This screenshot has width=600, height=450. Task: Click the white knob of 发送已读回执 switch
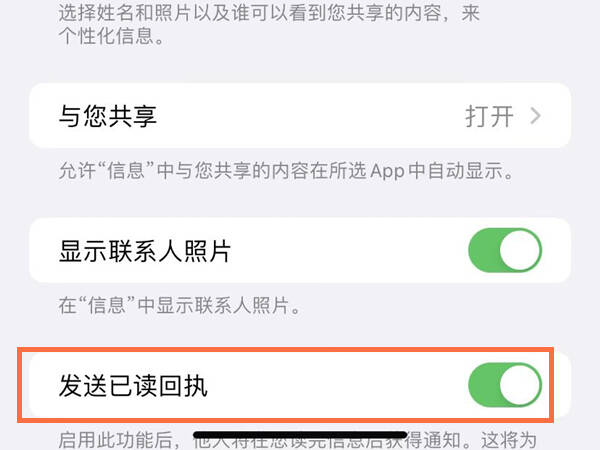[520, 385]
